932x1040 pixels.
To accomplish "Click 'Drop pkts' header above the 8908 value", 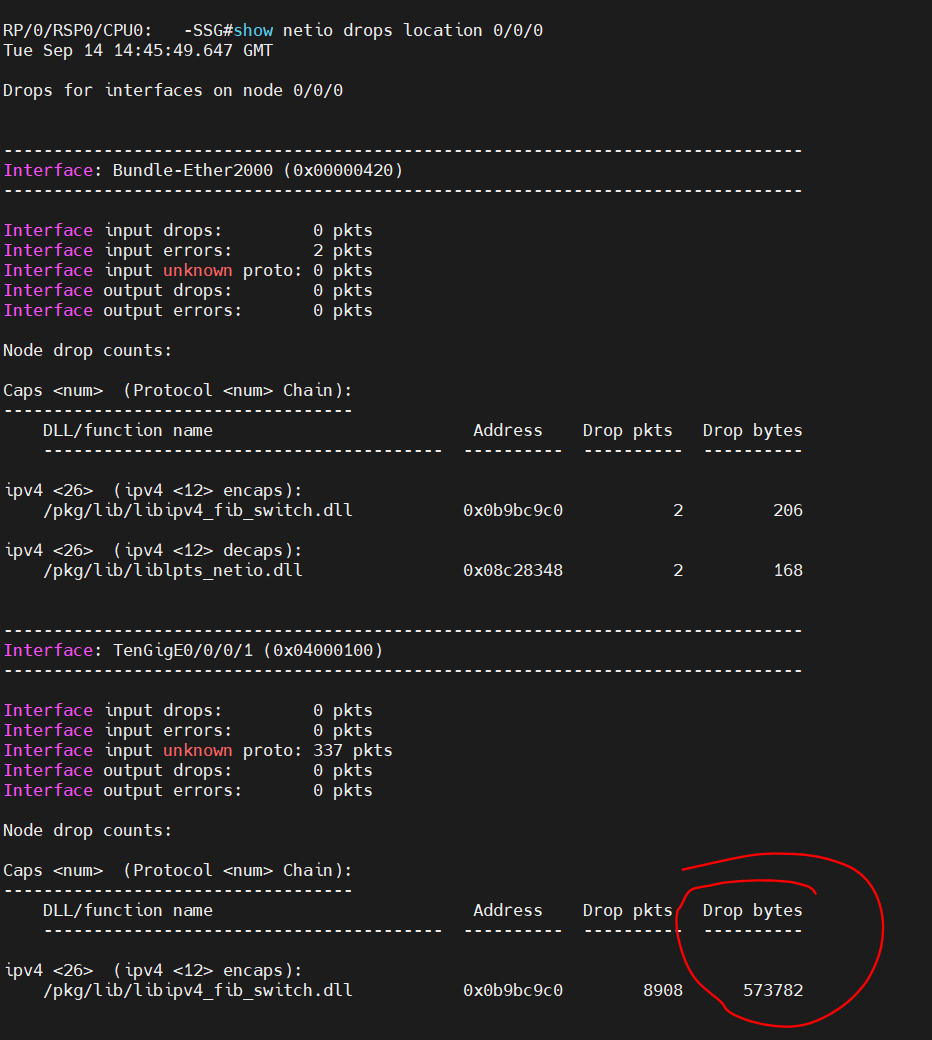I will click(628, 911).
